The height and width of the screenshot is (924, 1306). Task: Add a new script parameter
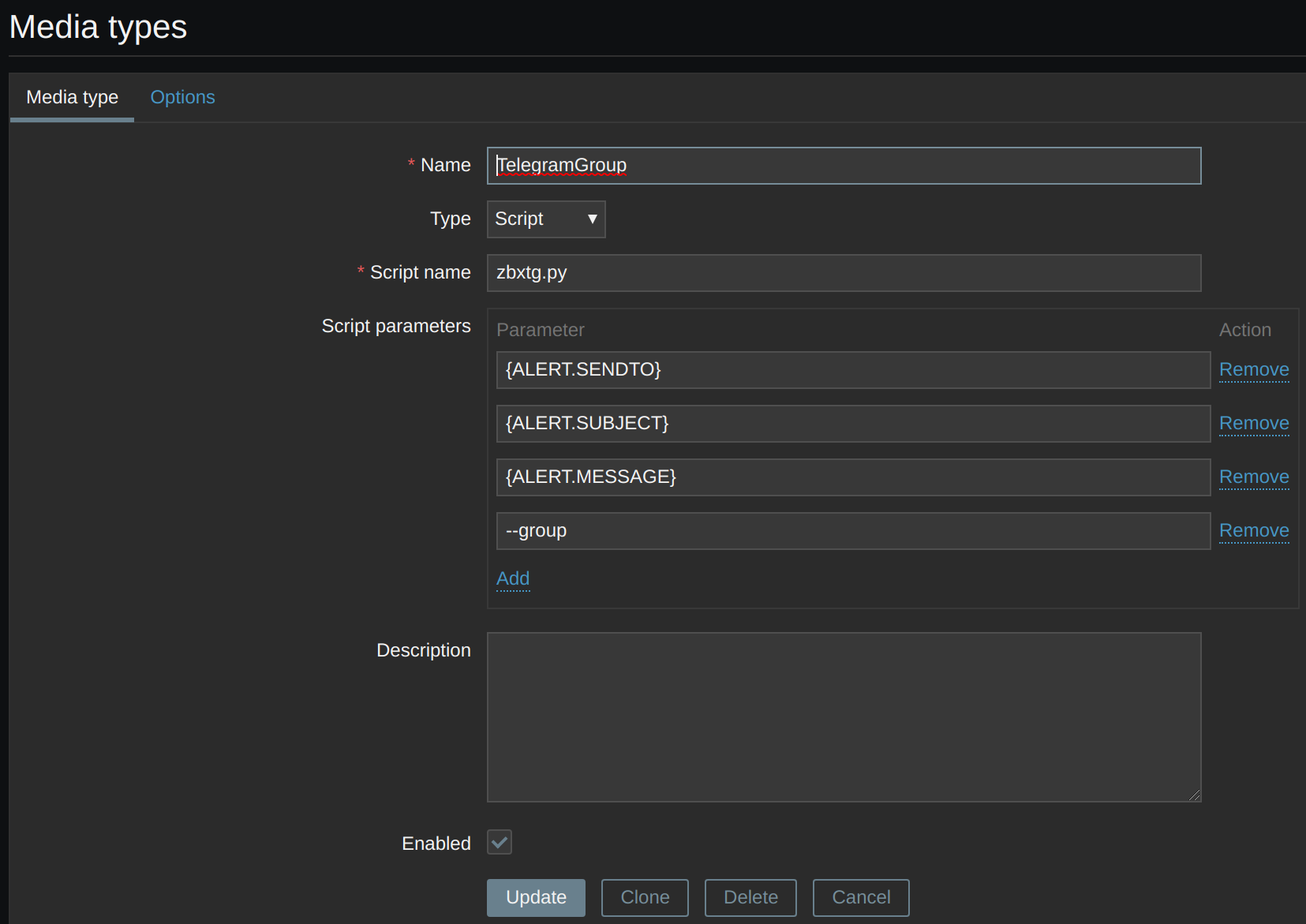513,579
